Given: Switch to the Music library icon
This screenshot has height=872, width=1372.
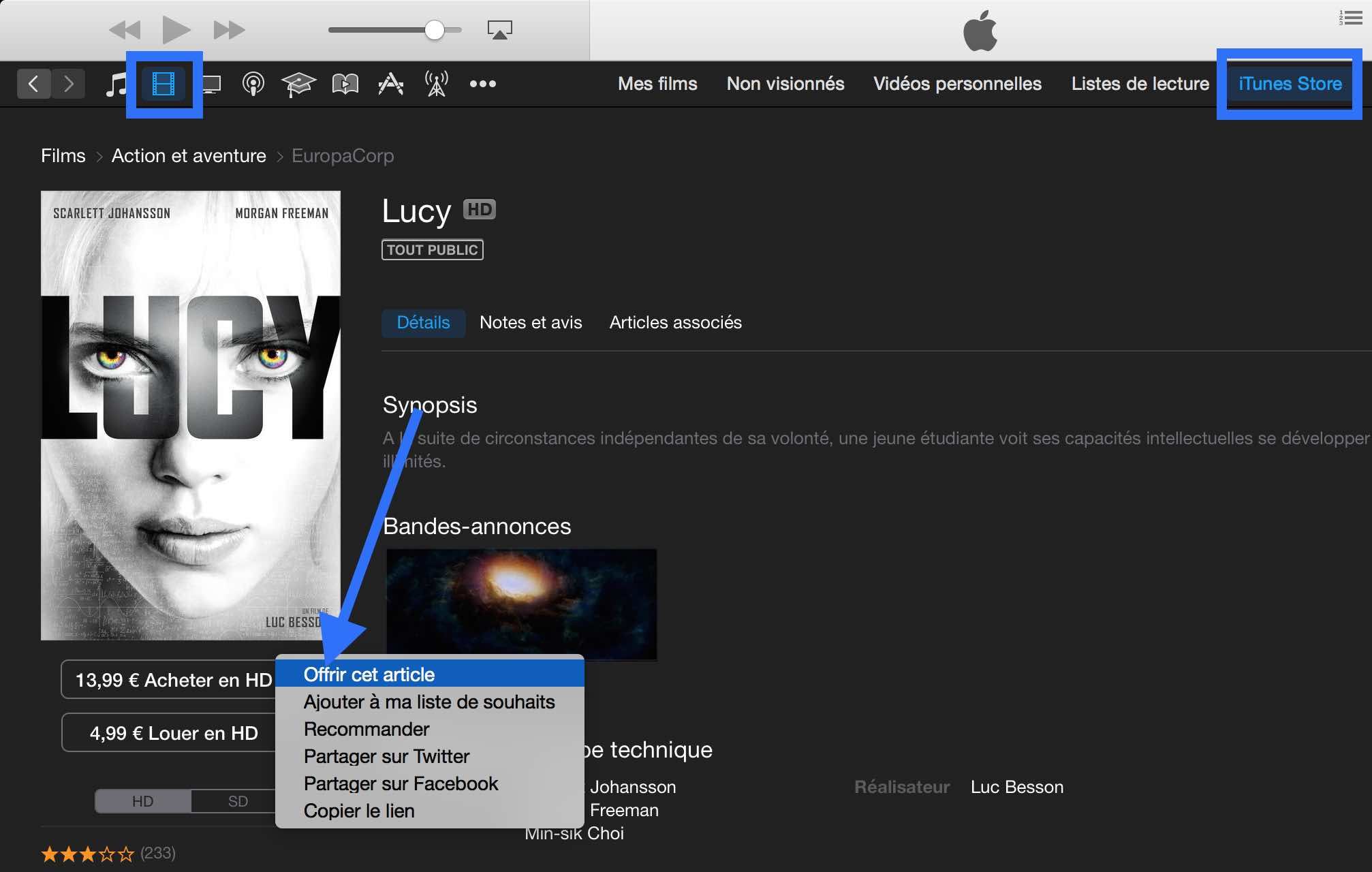Looking at the screenshot, I should point(116,84).
